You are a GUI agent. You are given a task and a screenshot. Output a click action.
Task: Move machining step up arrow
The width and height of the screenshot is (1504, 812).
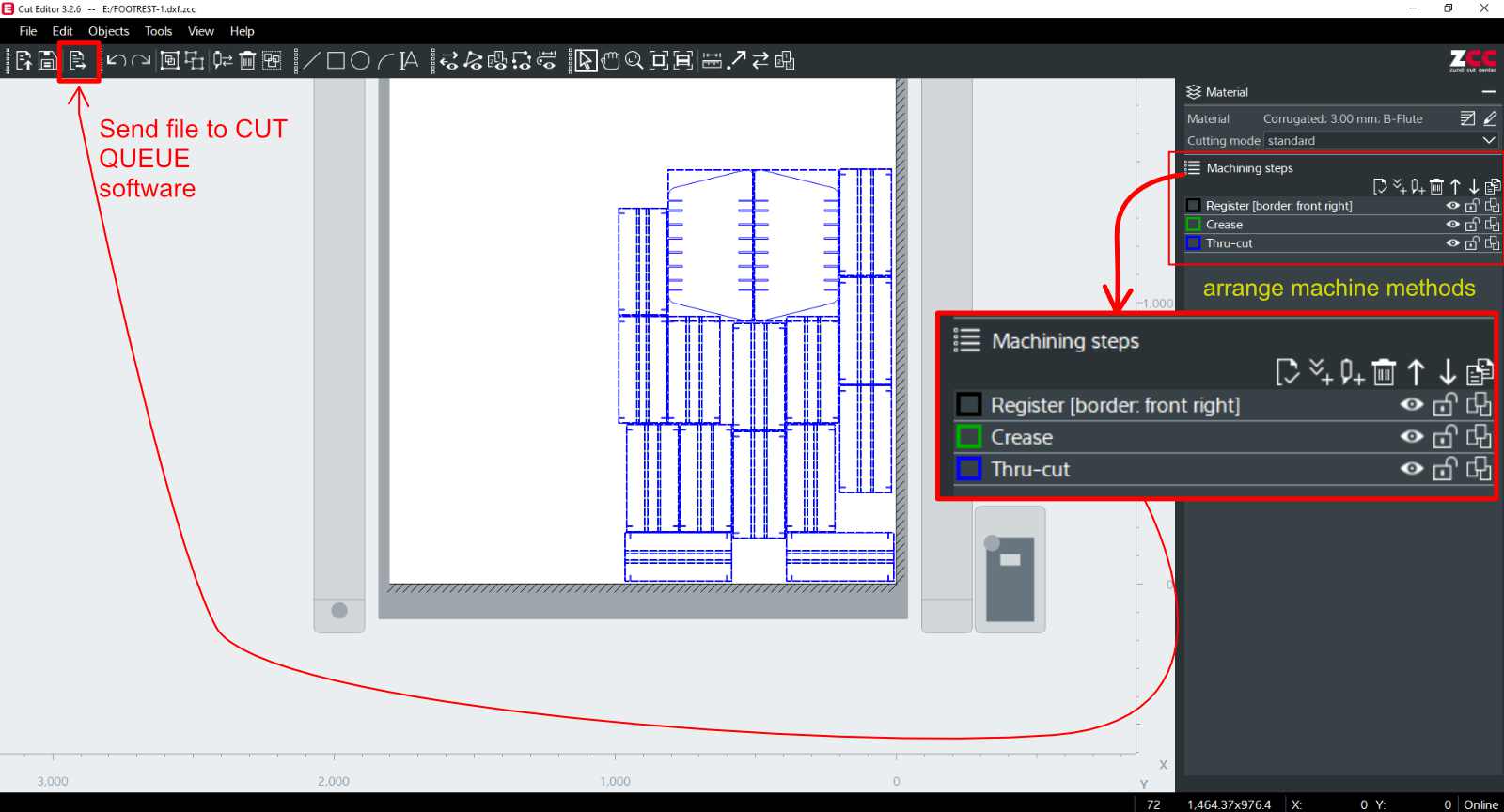[1455, 186]
